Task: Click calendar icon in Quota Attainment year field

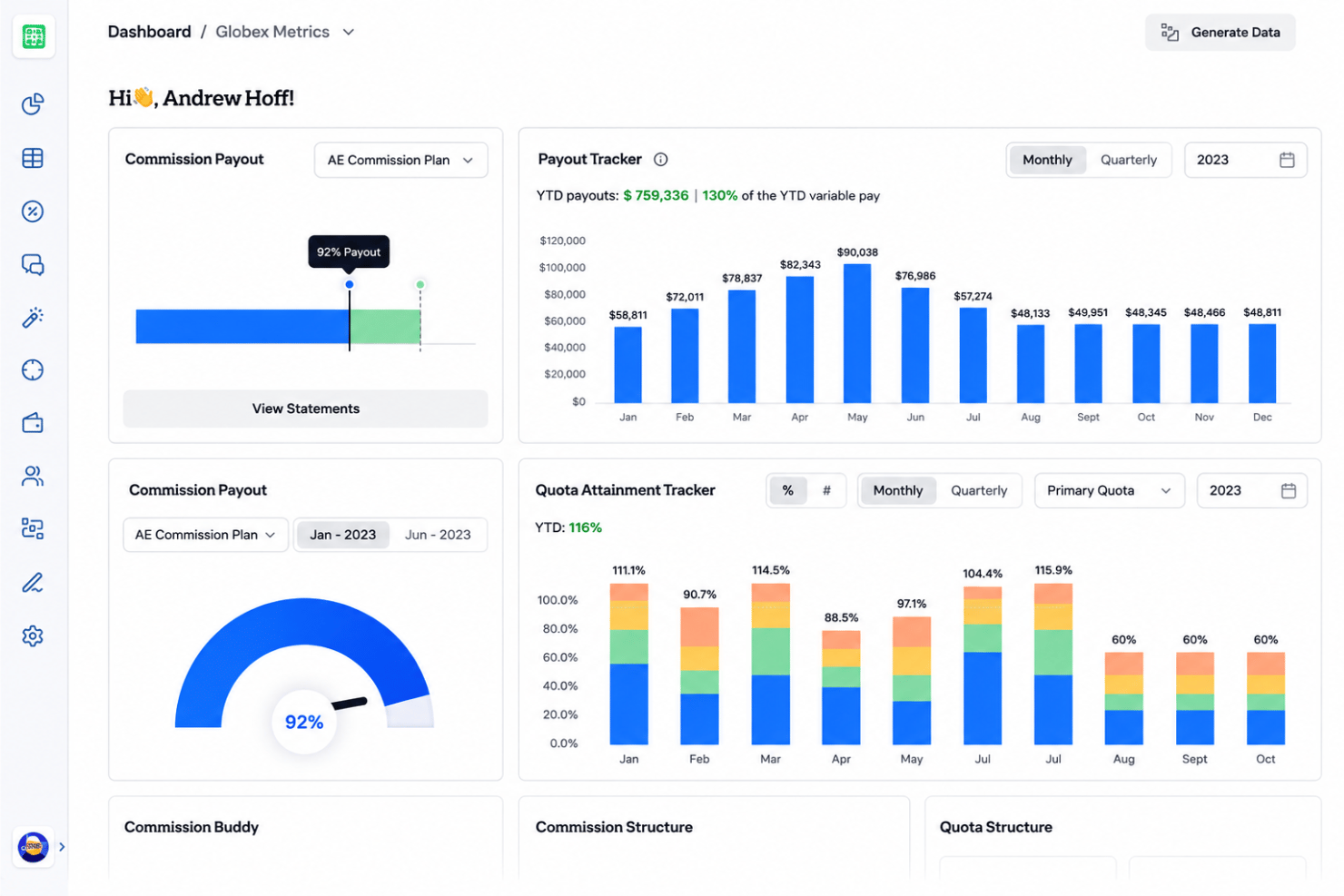Action: 1289,491
